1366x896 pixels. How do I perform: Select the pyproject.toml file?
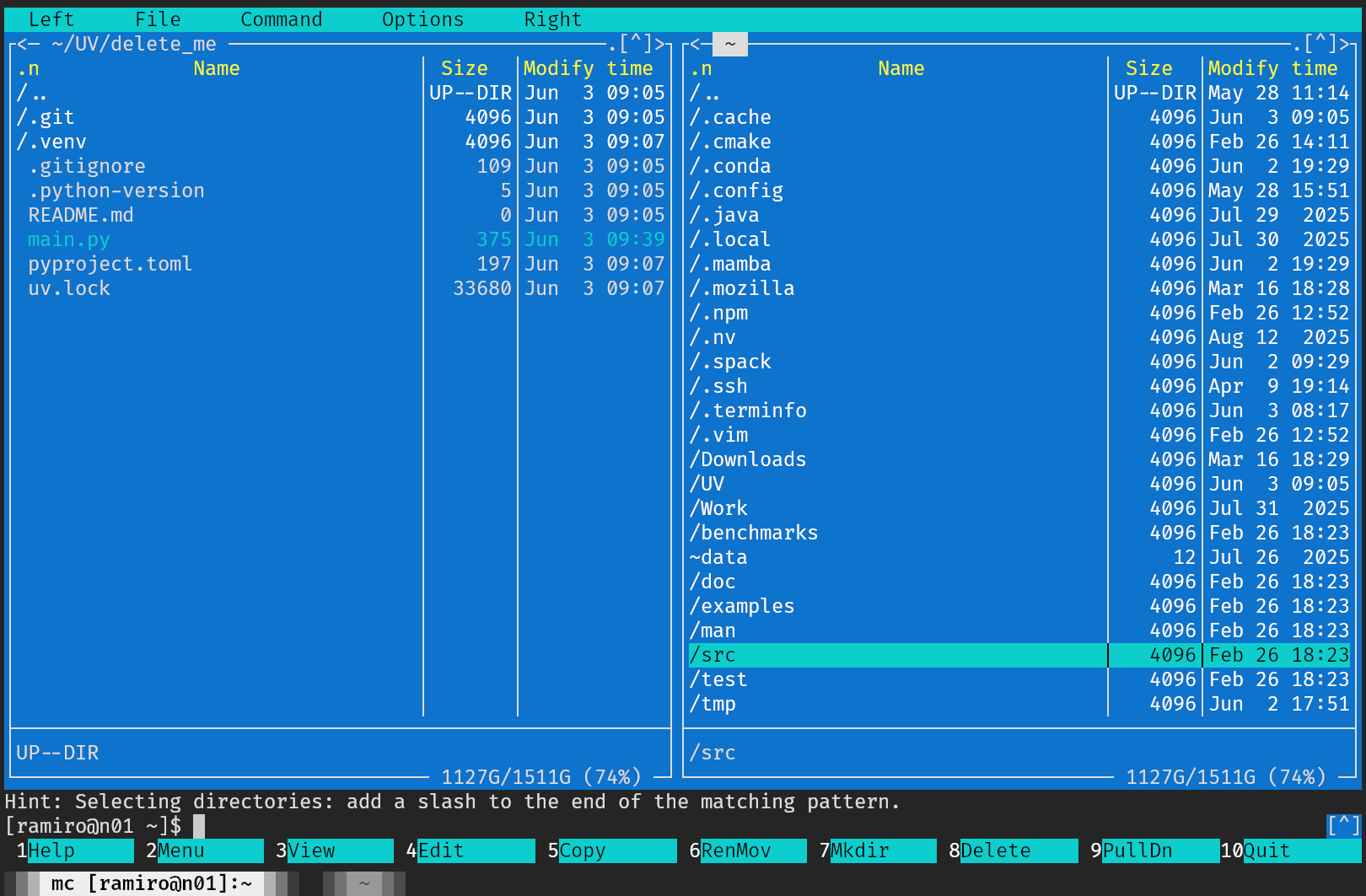pyautogui.click(x=341, y=264)
